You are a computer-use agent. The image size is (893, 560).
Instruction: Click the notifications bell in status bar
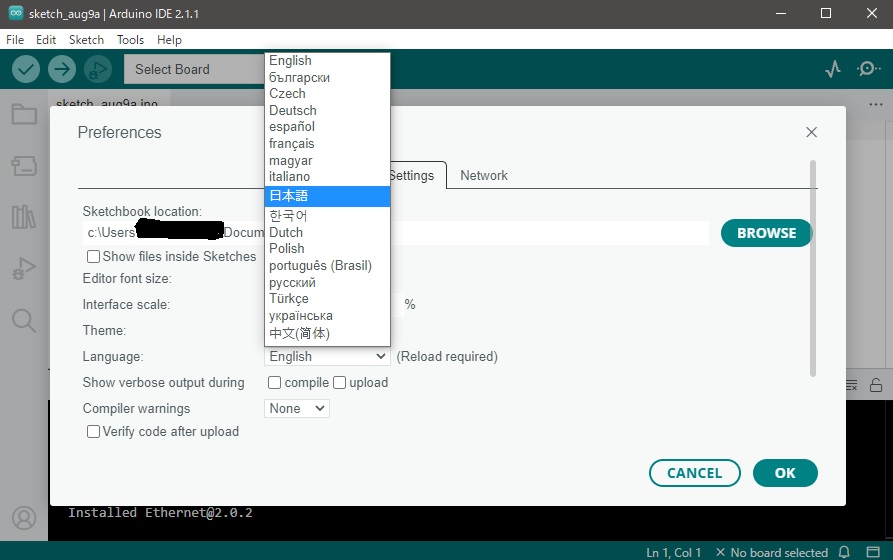[x=845, y=552]
